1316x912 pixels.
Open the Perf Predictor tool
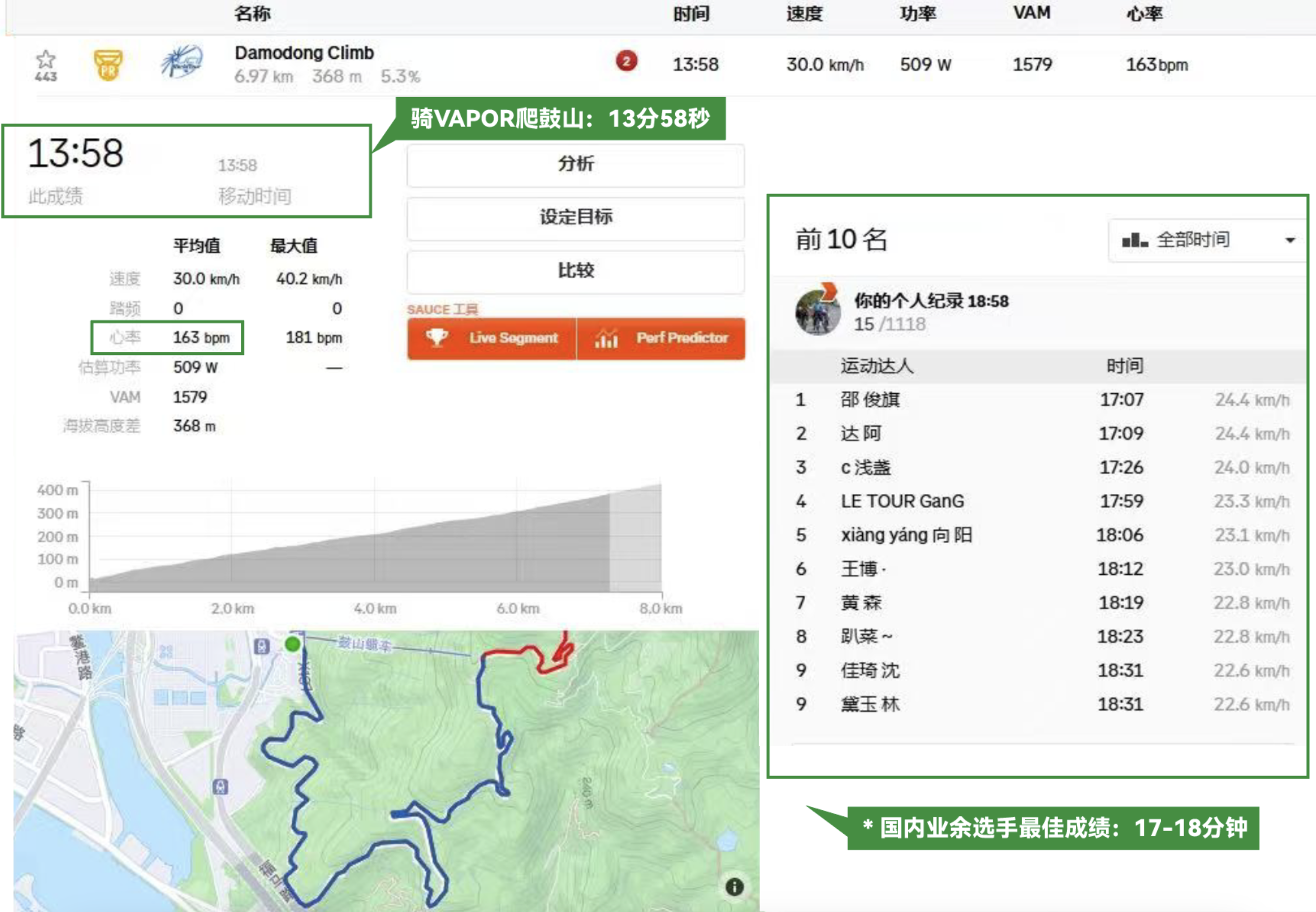coord(661,338)
